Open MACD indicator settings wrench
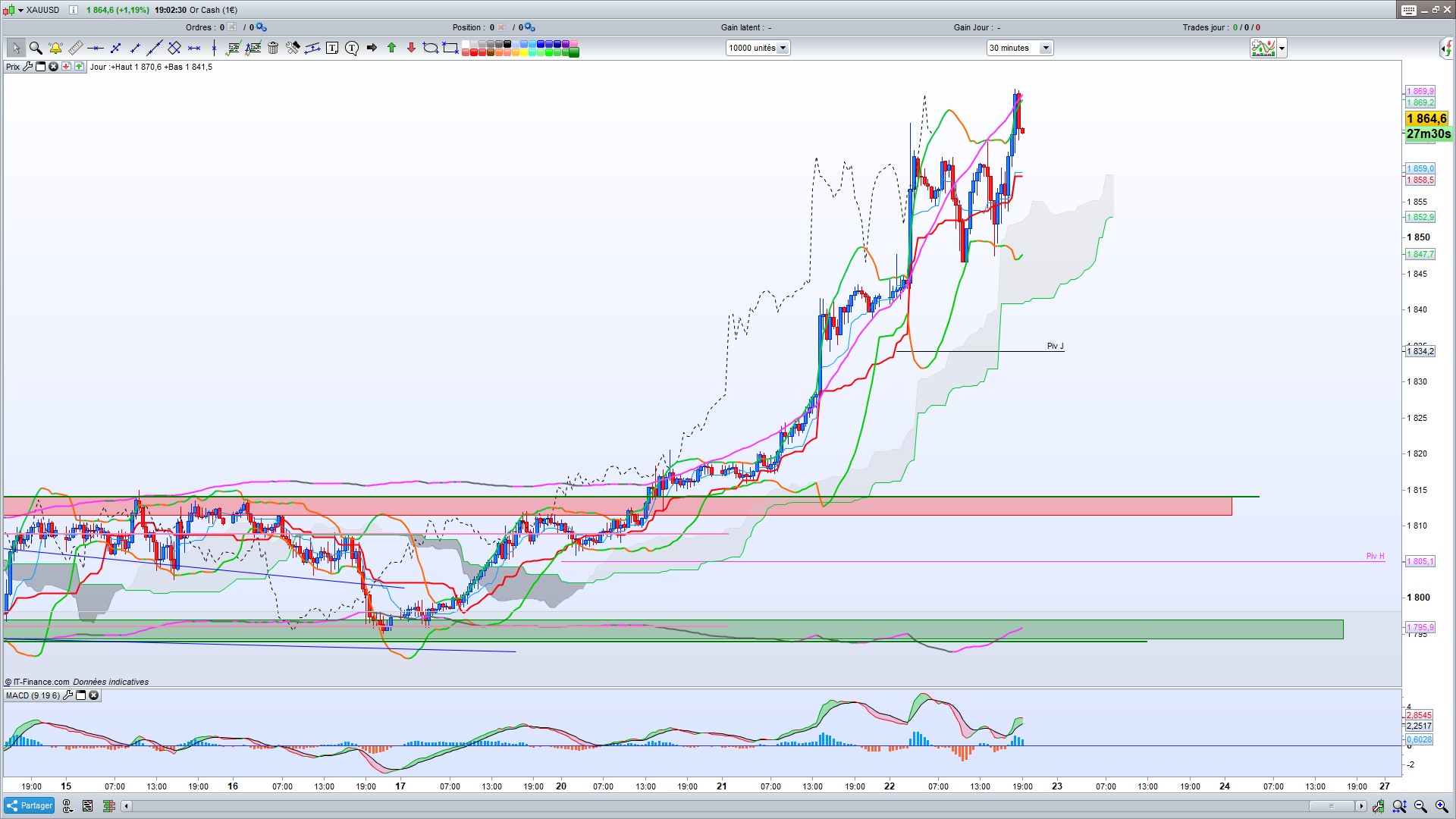 [x=67, y=695]
